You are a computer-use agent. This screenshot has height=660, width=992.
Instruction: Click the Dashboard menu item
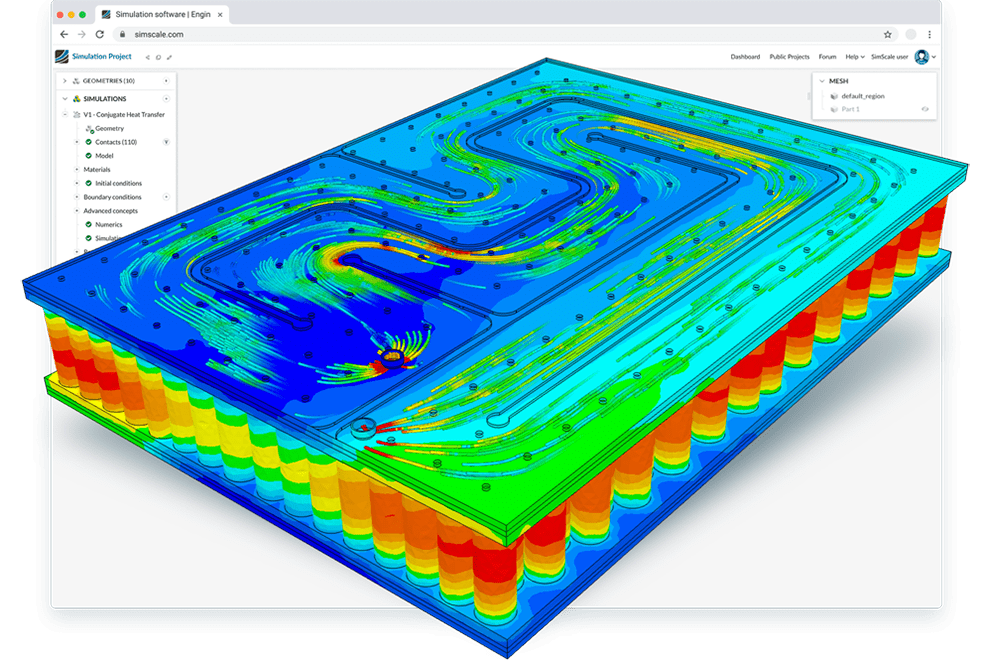(745, 57)
